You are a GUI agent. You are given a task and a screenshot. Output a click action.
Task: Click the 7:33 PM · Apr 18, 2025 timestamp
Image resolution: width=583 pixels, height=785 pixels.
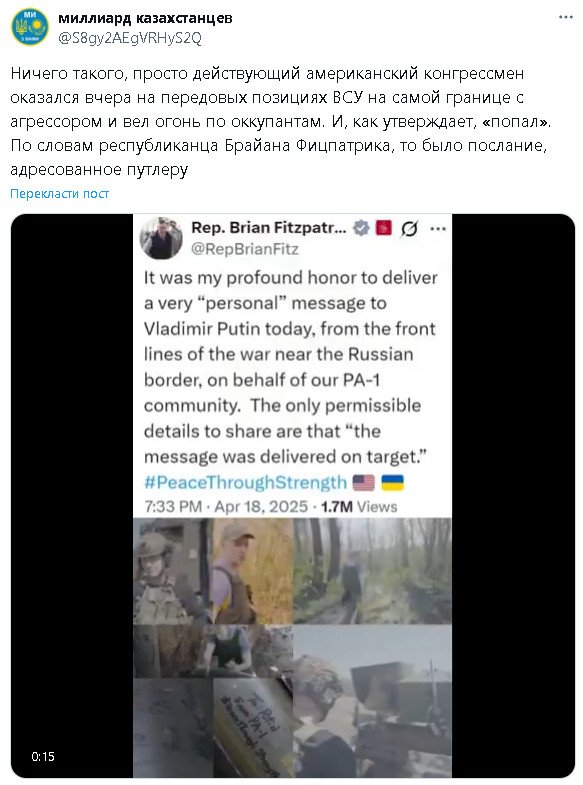(226, 507)
